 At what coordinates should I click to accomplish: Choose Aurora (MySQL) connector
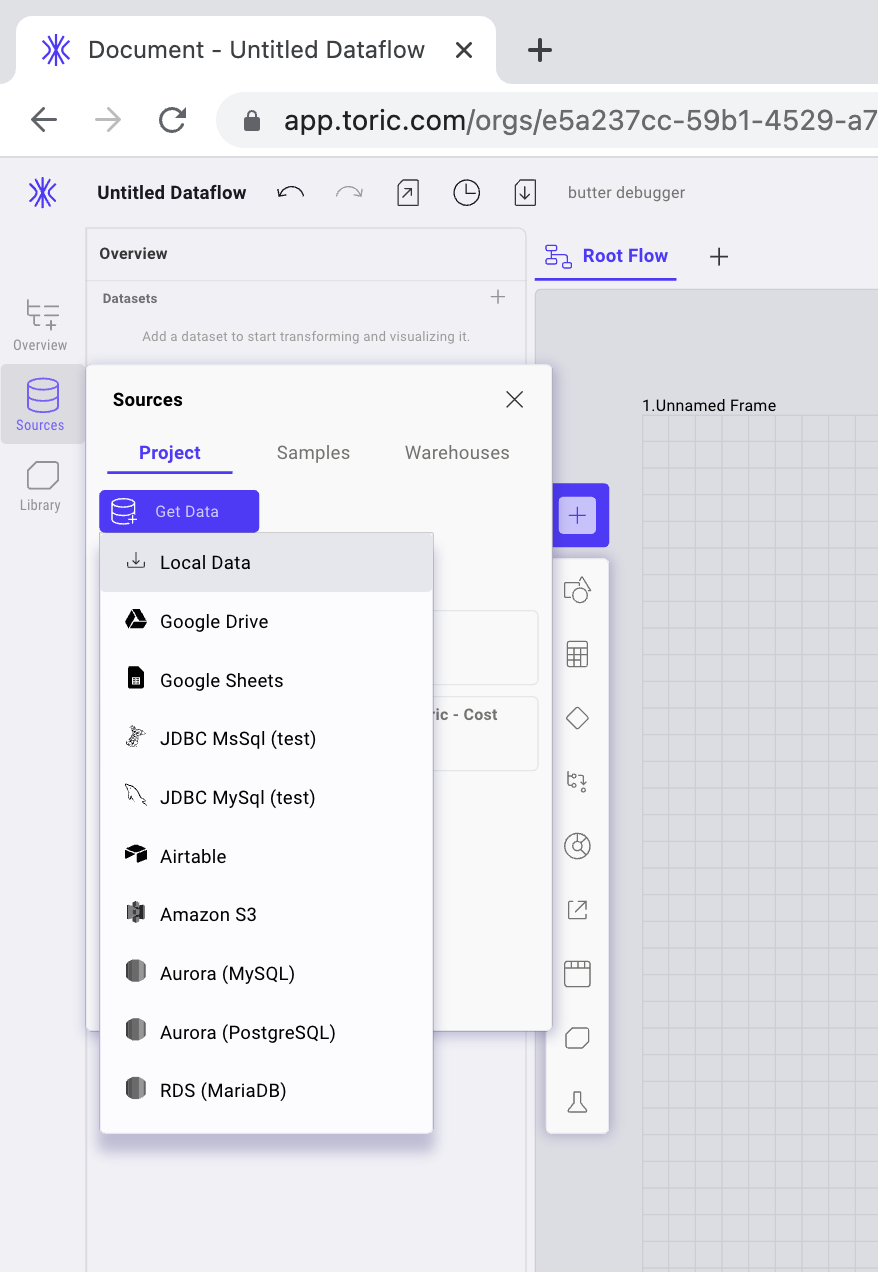pos(266,973)
